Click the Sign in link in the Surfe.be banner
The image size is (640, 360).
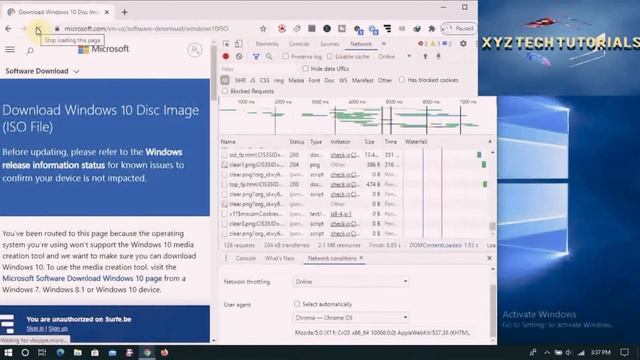click(35, 328)
